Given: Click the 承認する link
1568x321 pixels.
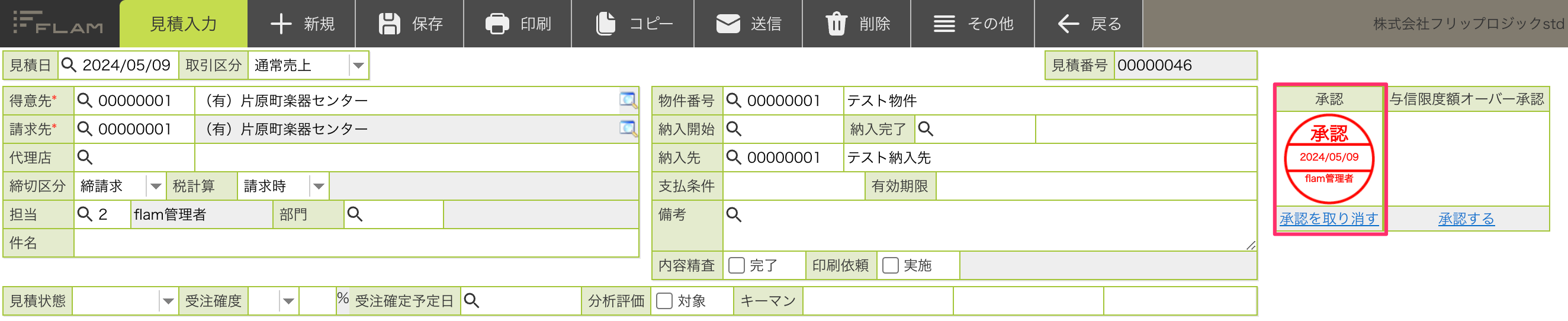Looking at the screenshot, I should [1466, 219].
